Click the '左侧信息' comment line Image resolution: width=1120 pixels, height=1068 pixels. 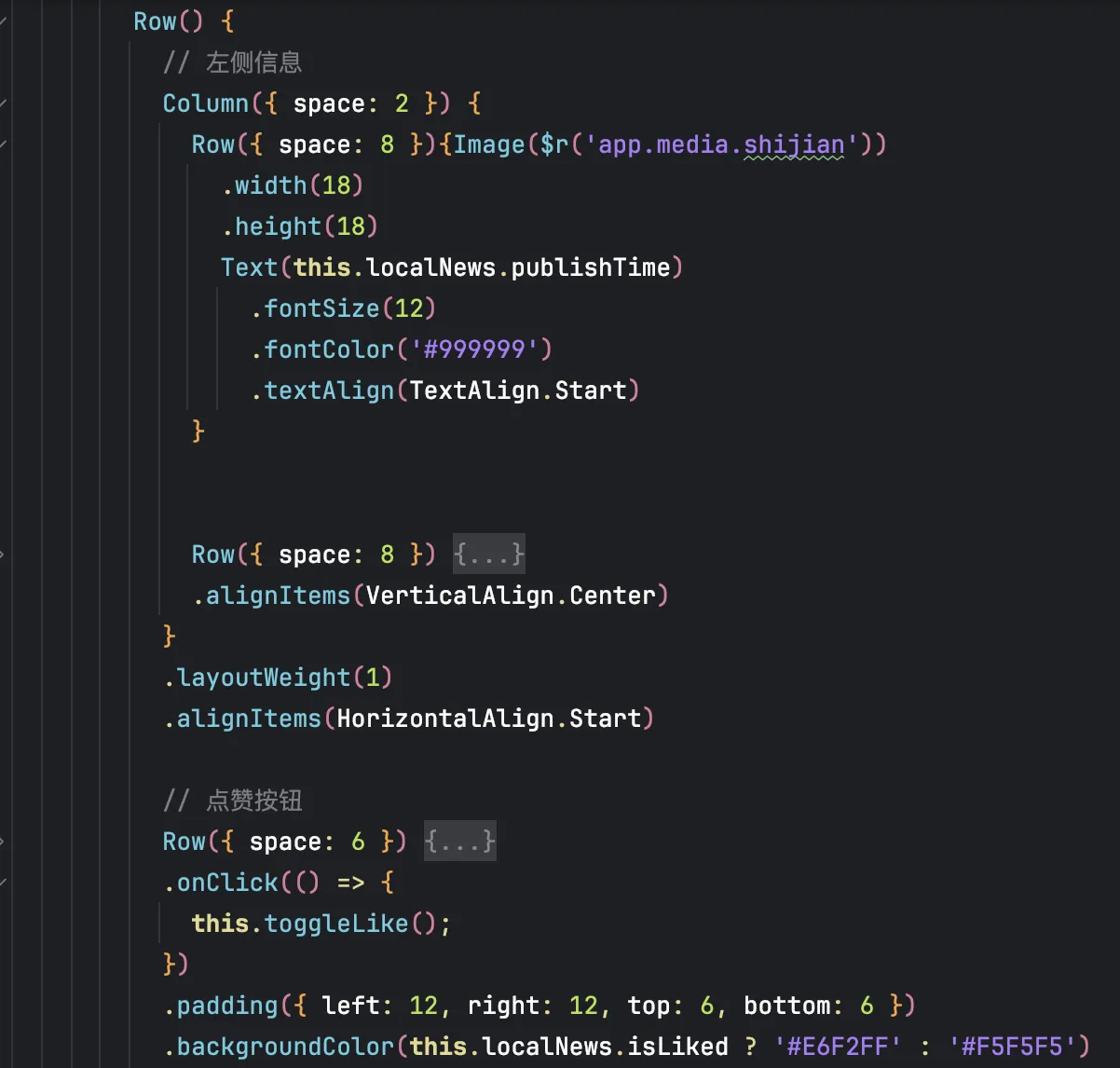(232, 62)
